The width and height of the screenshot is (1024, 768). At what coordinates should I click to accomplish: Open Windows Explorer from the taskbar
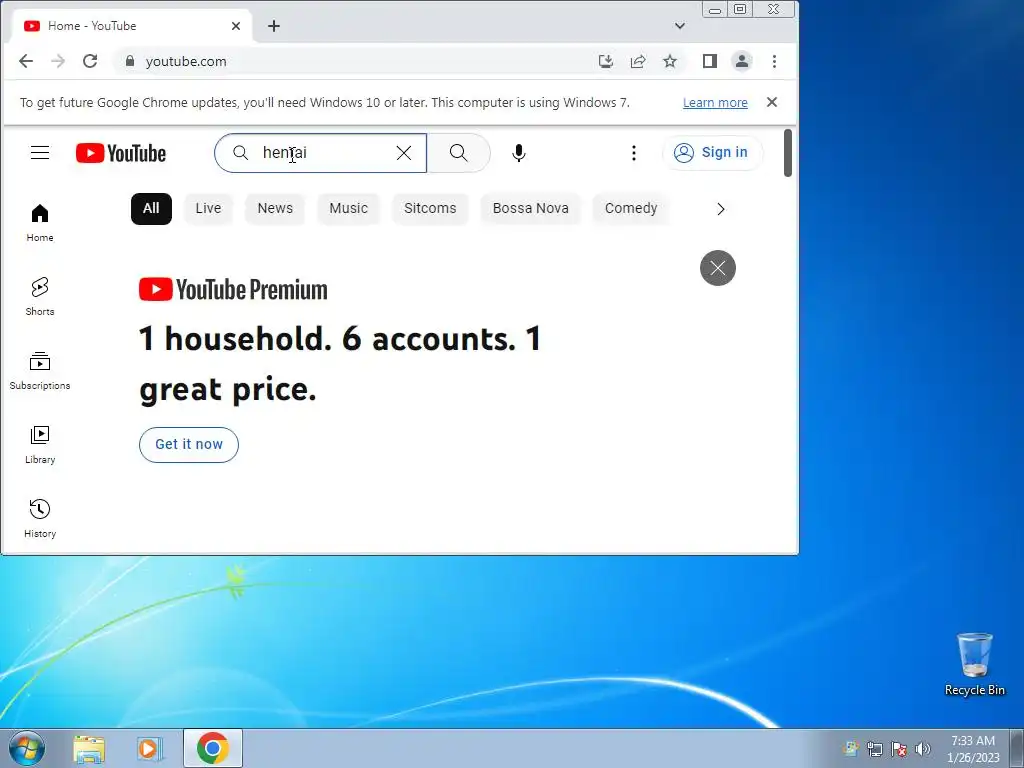click(x=89, y=748)
